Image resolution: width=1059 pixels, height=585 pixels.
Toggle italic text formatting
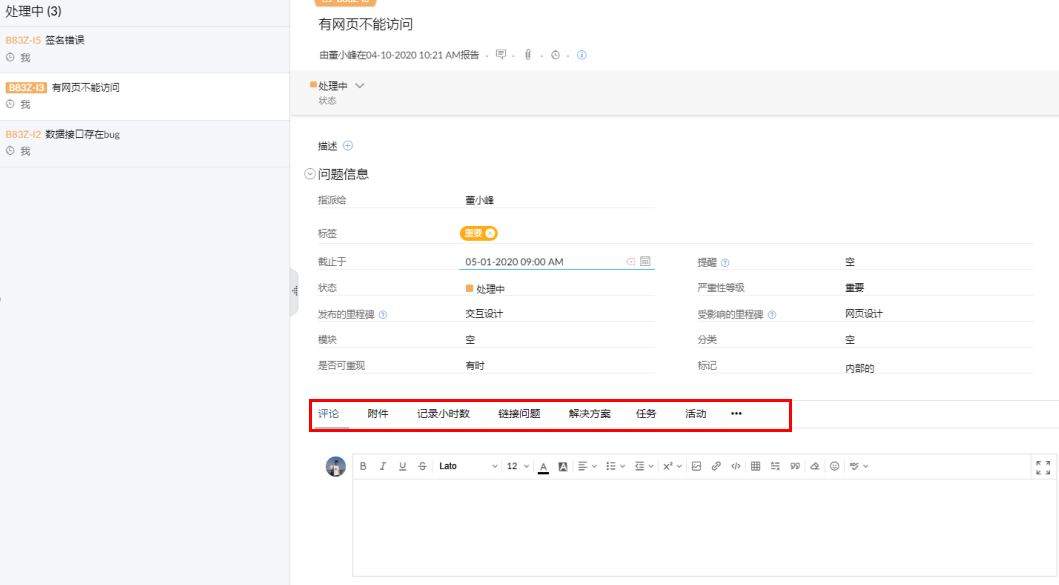pyautogui.click(x=382, y=466)
